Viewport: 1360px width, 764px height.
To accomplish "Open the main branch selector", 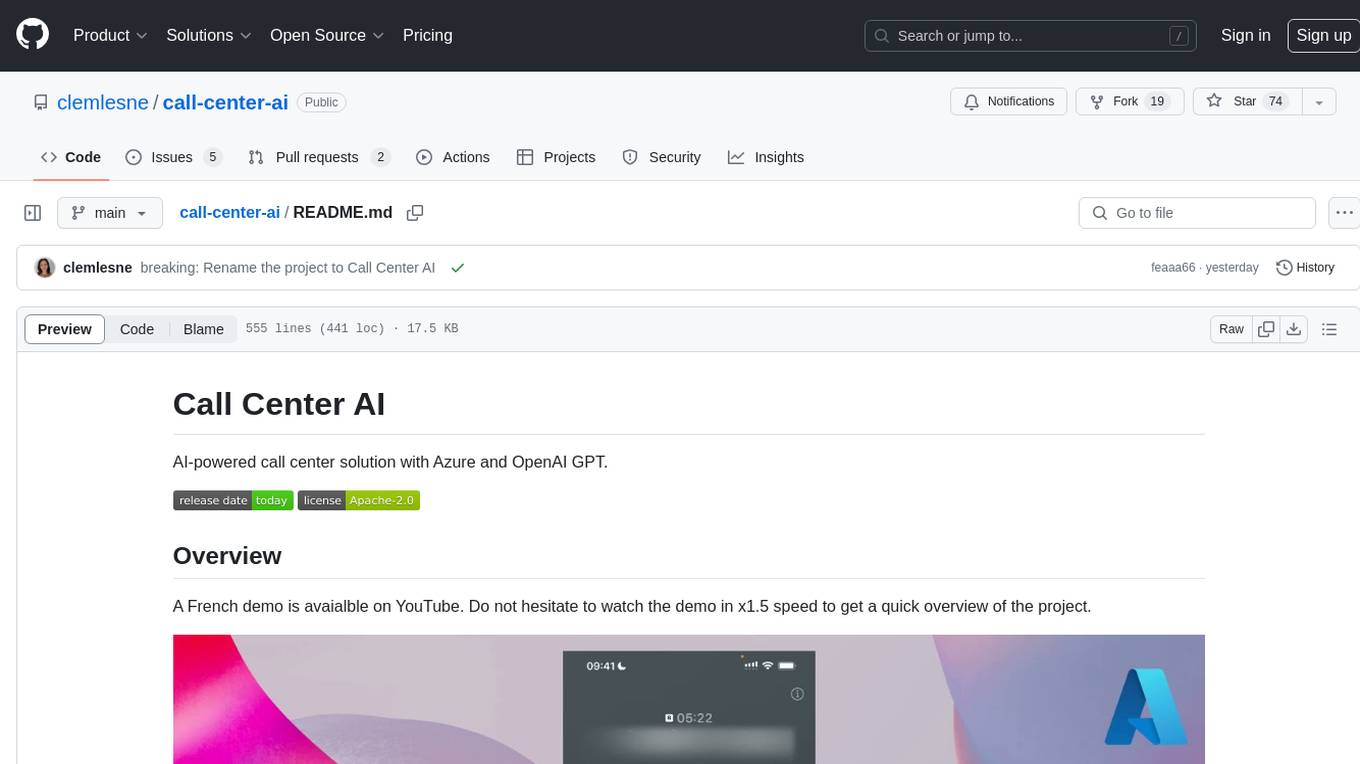I will (x=110, y=213).
